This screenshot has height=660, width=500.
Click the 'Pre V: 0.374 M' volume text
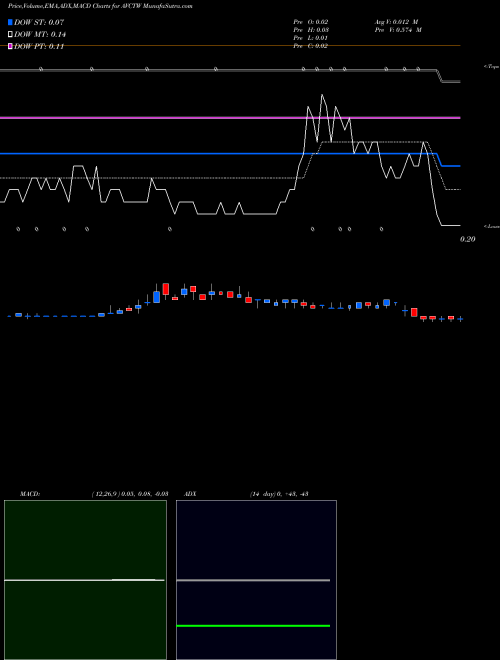coord(398,30)
